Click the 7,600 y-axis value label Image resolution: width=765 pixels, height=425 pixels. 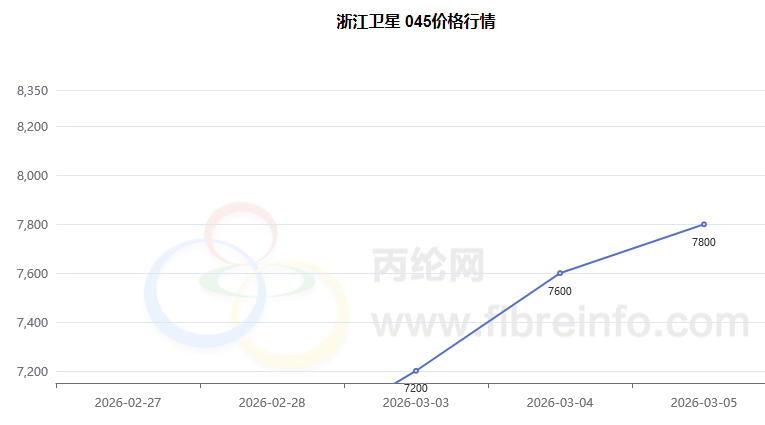click(32, 274)
